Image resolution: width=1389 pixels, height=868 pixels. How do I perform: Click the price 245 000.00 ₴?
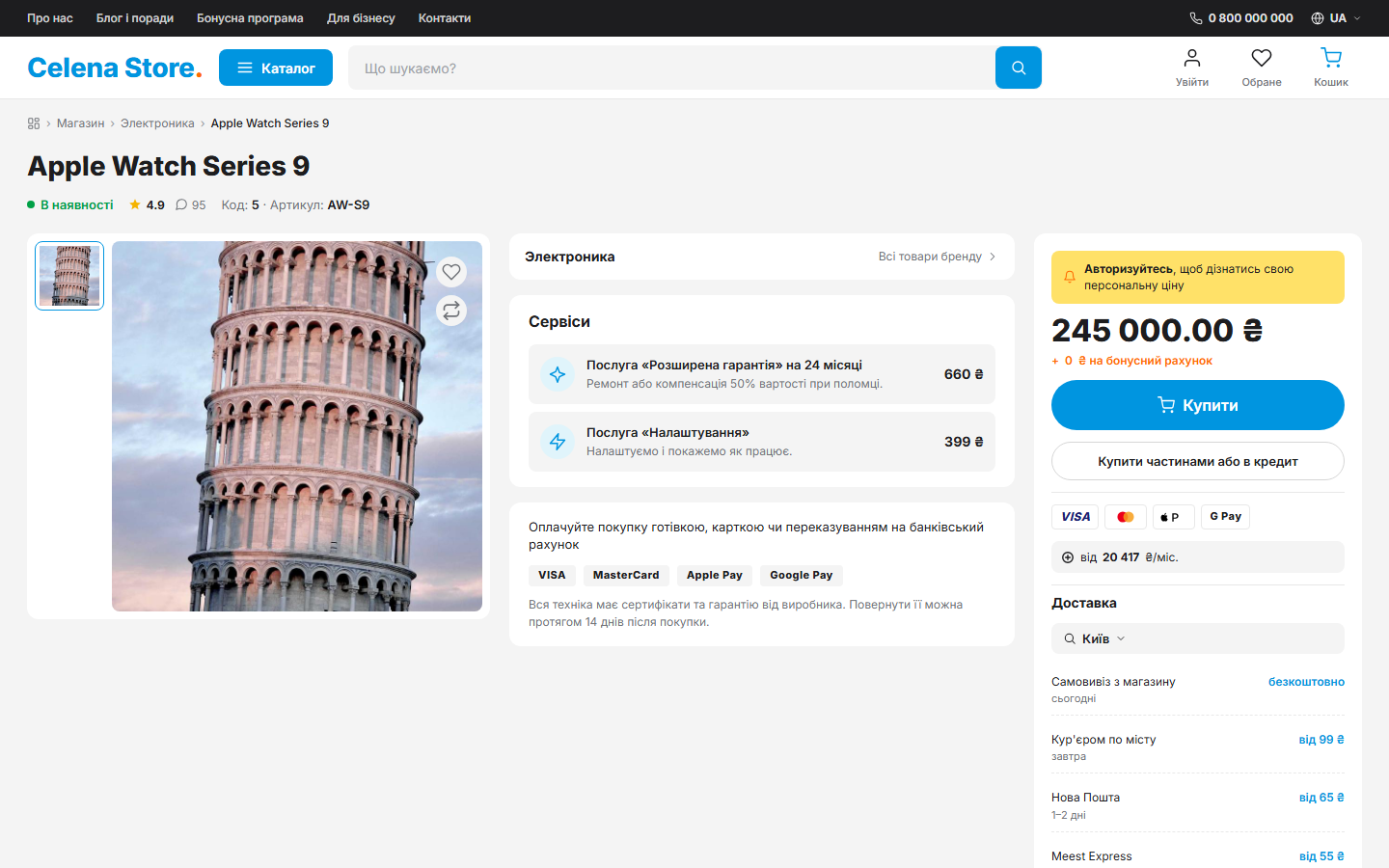pyautogui.click(x=1157, y=331)
